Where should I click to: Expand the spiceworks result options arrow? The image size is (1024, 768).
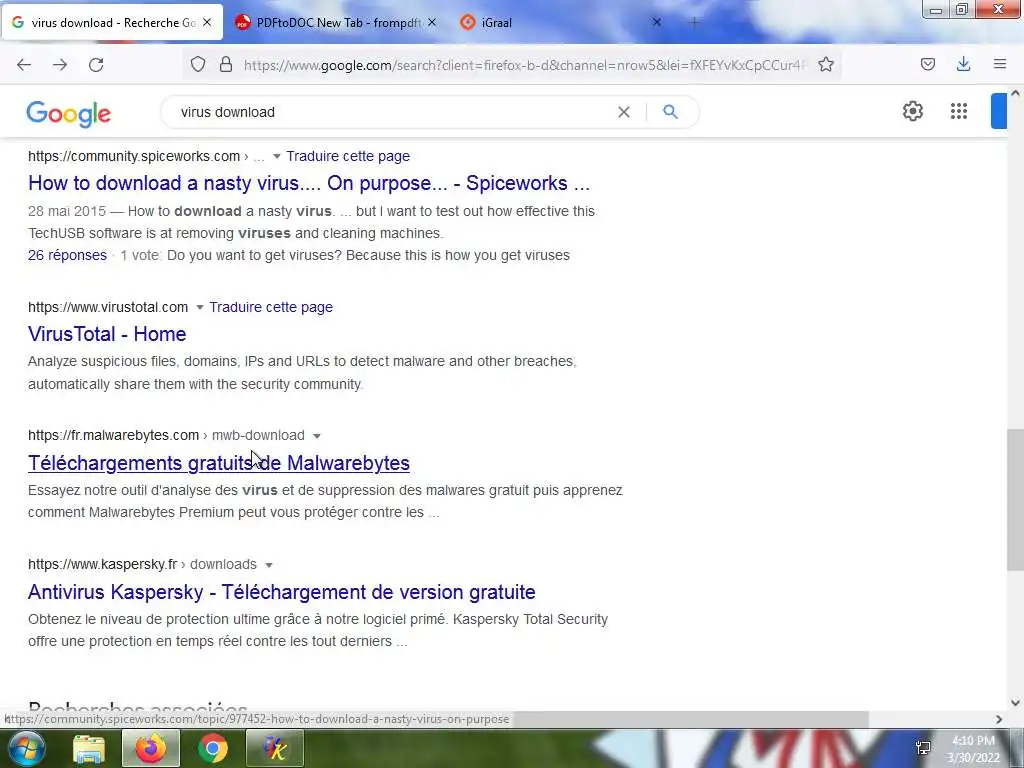point(277,157)
